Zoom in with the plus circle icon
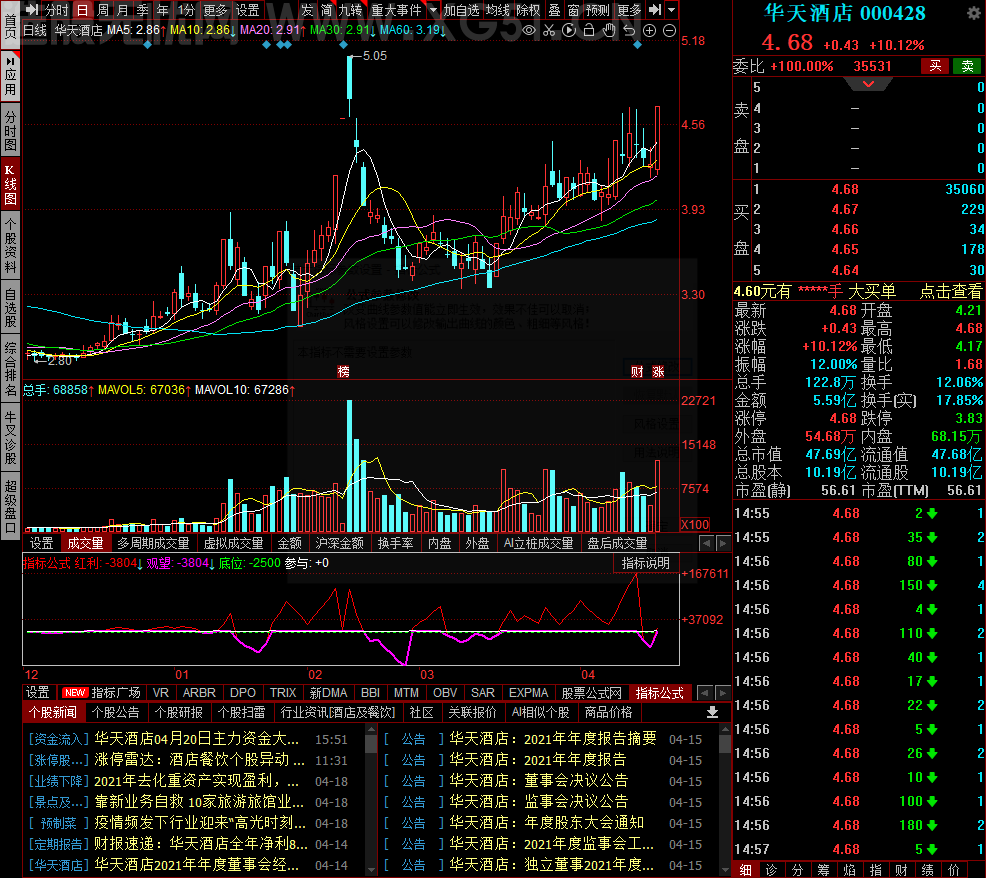The width and height of the screenshot is (986, 878). pos(650,30)
